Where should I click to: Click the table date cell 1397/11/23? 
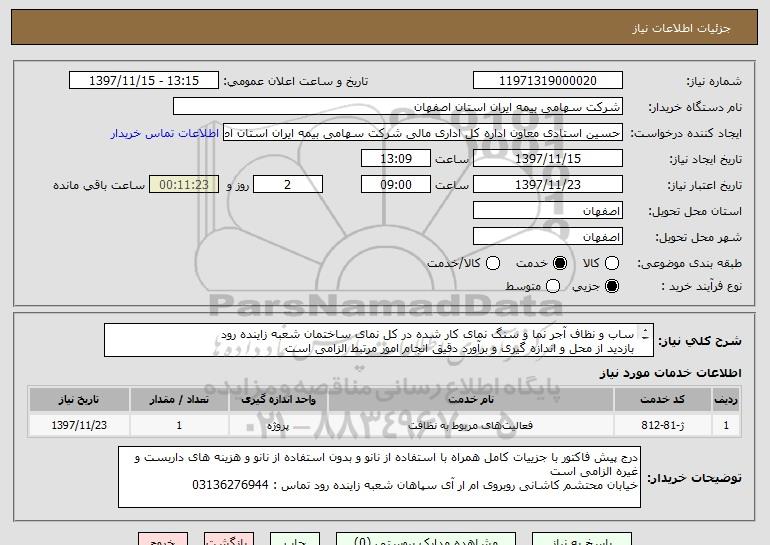click(x=79, y=425)
